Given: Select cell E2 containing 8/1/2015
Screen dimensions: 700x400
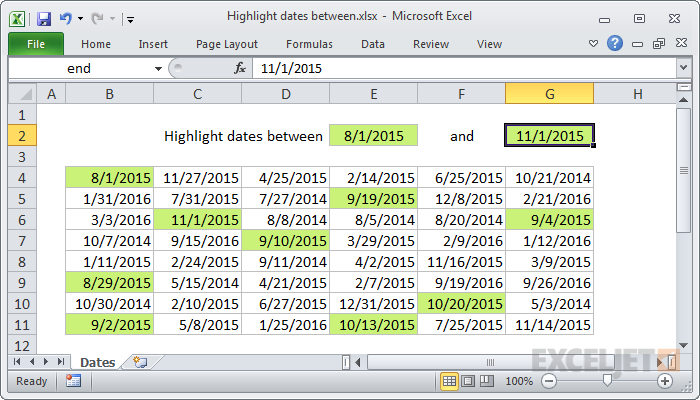Looking at the screenshot, I should 374,135.
